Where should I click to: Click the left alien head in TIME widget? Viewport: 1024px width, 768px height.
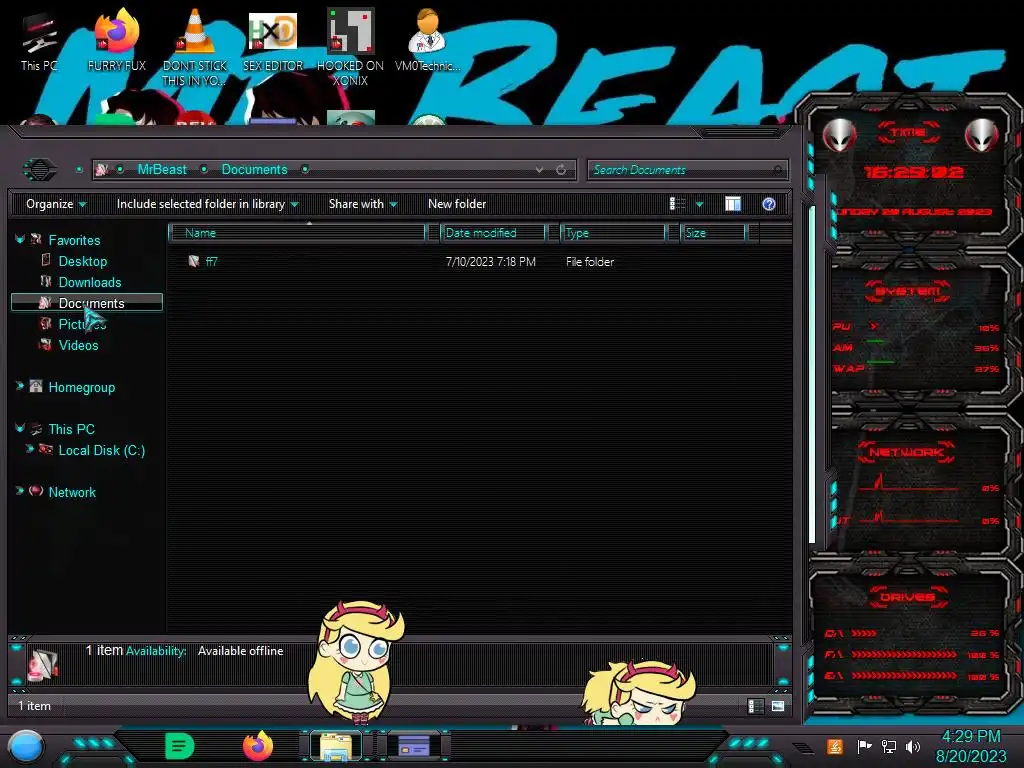(840, 135)
